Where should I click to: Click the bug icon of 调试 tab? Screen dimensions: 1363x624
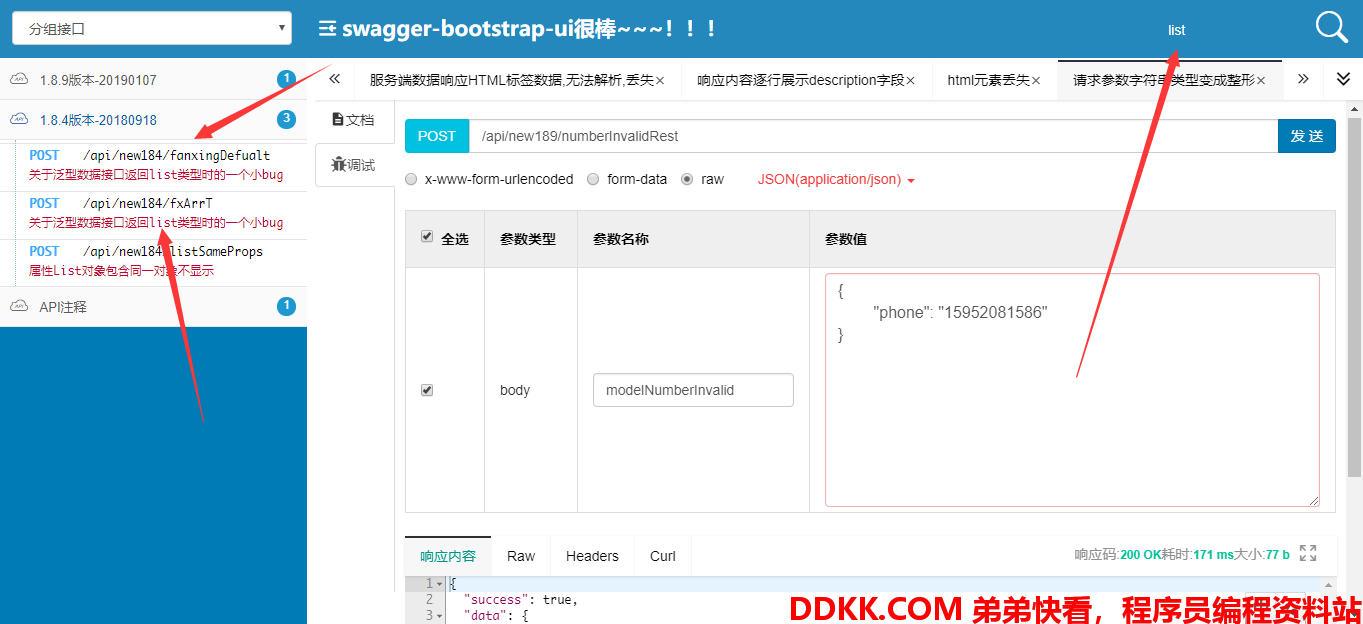tap(338, 165)
